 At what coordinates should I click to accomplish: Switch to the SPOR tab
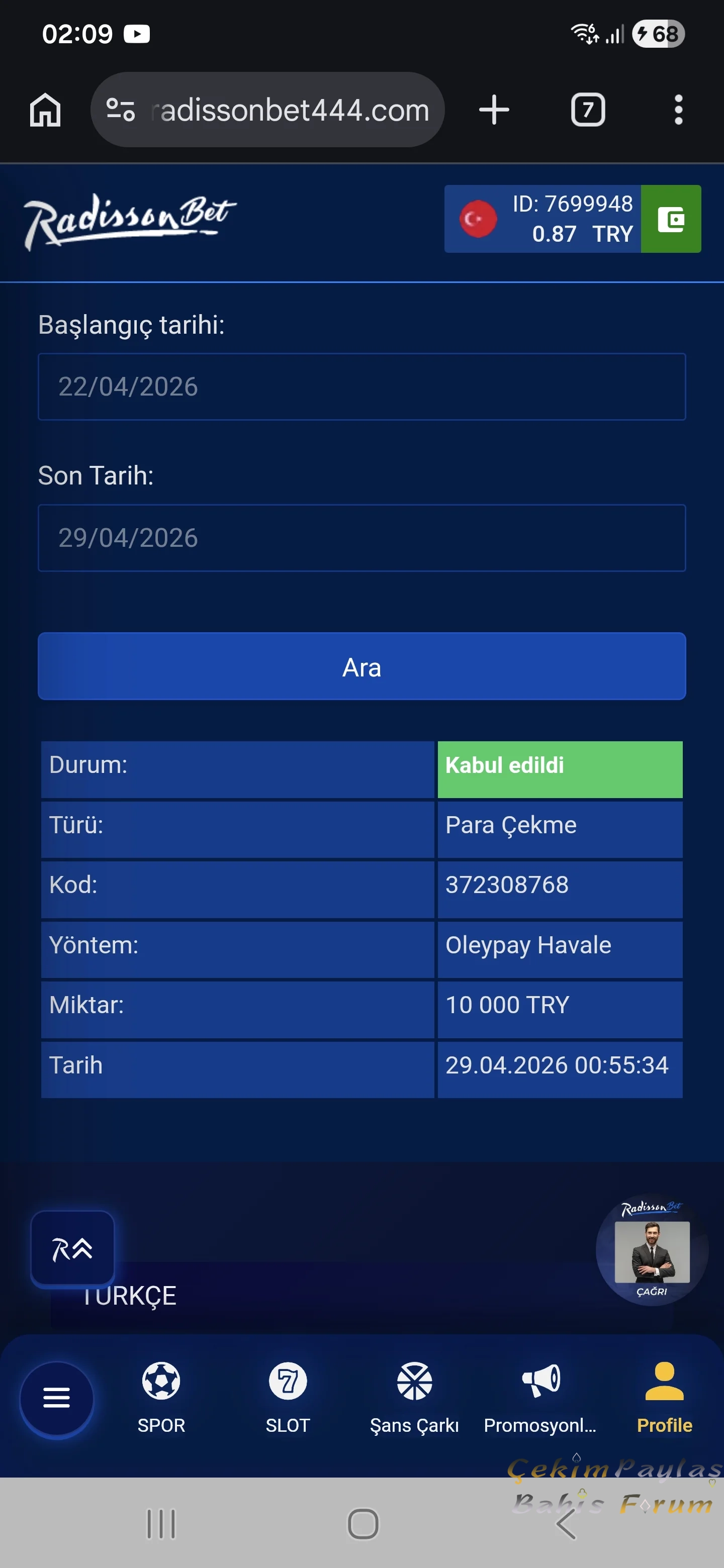(161, 1396)
